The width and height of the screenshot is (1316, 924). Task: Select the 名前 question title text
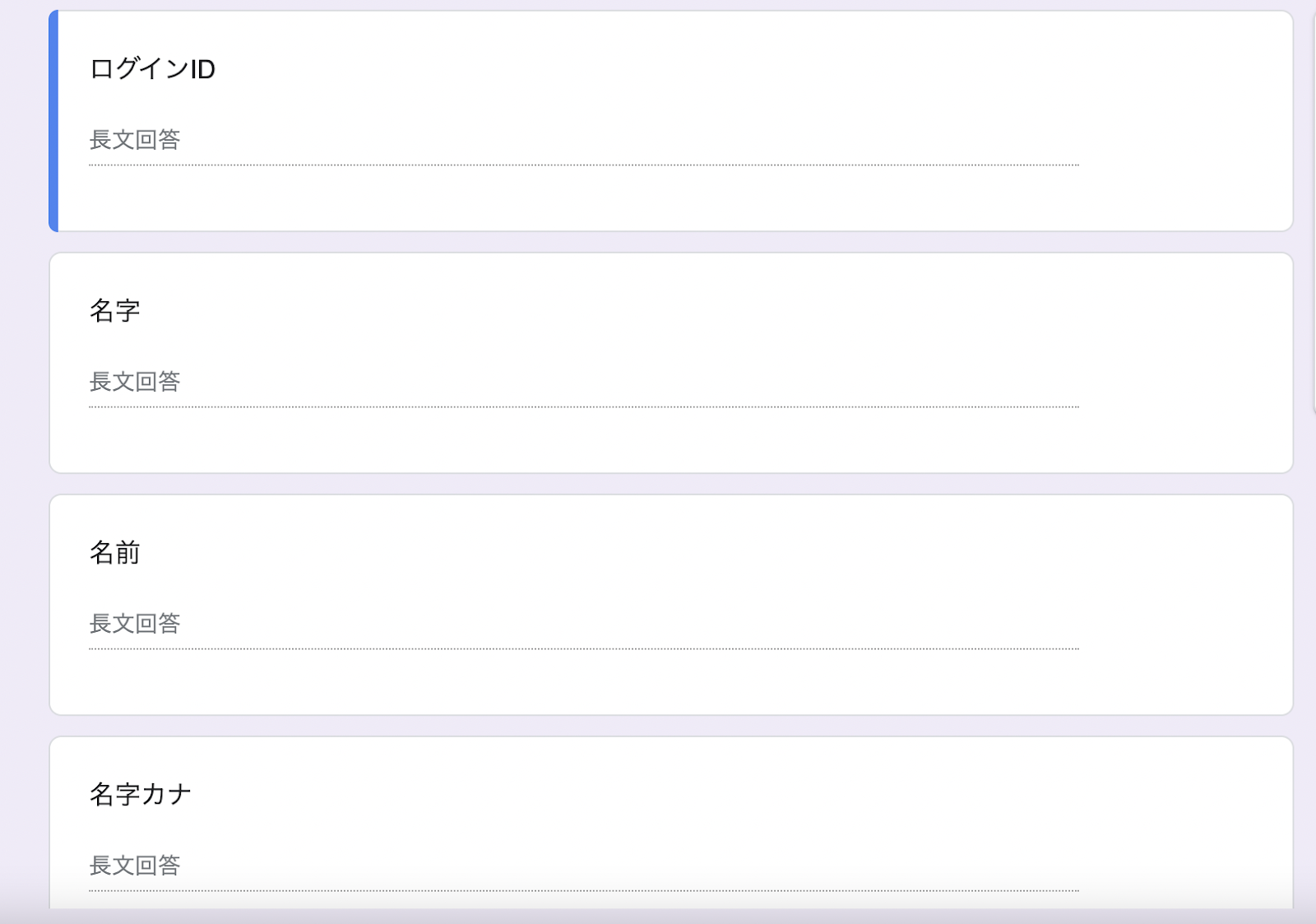(114, 553)
